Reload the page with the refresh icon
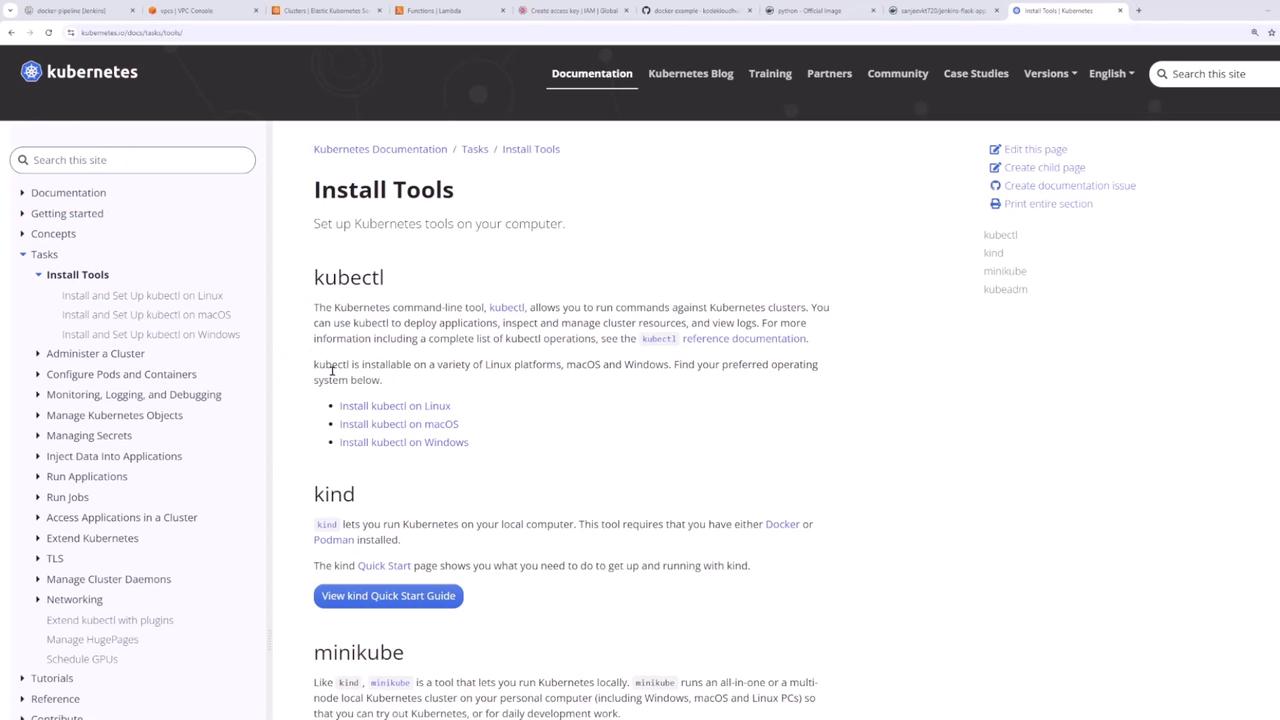Viewport: 1280px width, 720px height. [x=48, y=32]
